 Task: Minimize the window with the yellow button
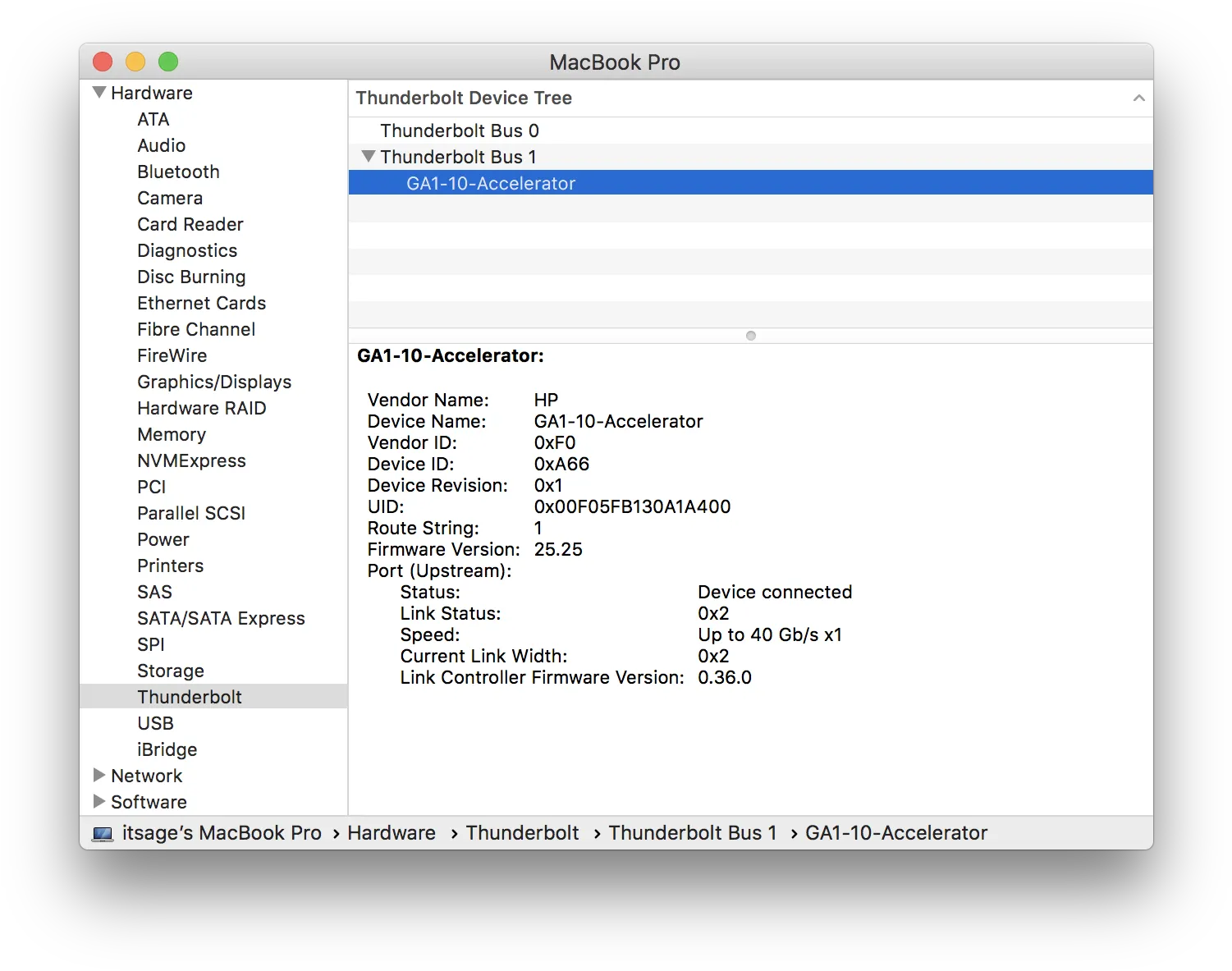[135, 62]
